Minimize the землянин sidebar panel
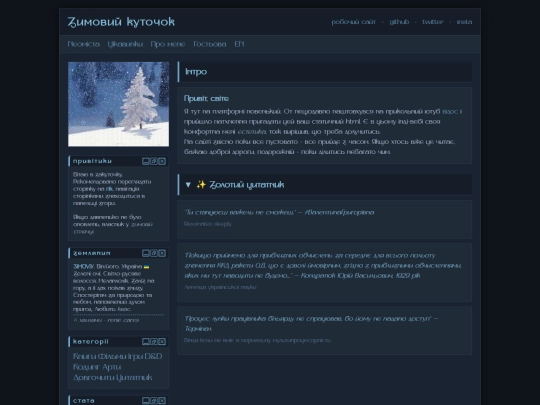 pos(146,253)
